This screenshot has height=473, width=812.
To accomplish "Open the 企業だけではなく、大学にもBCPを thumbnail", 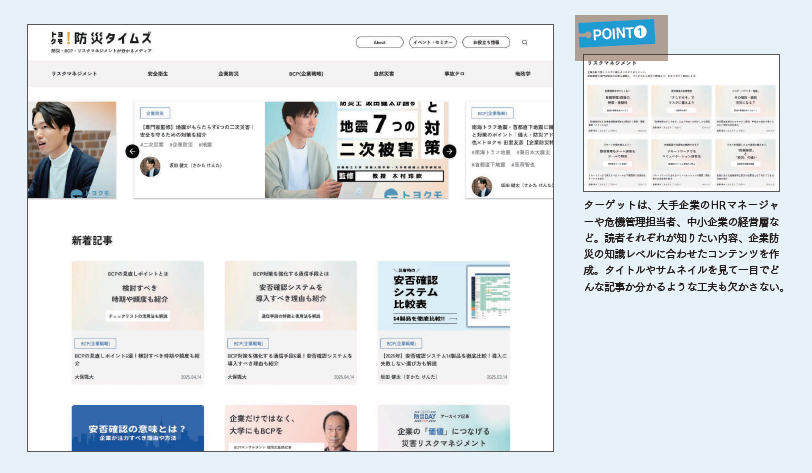I will coord(291,428).
